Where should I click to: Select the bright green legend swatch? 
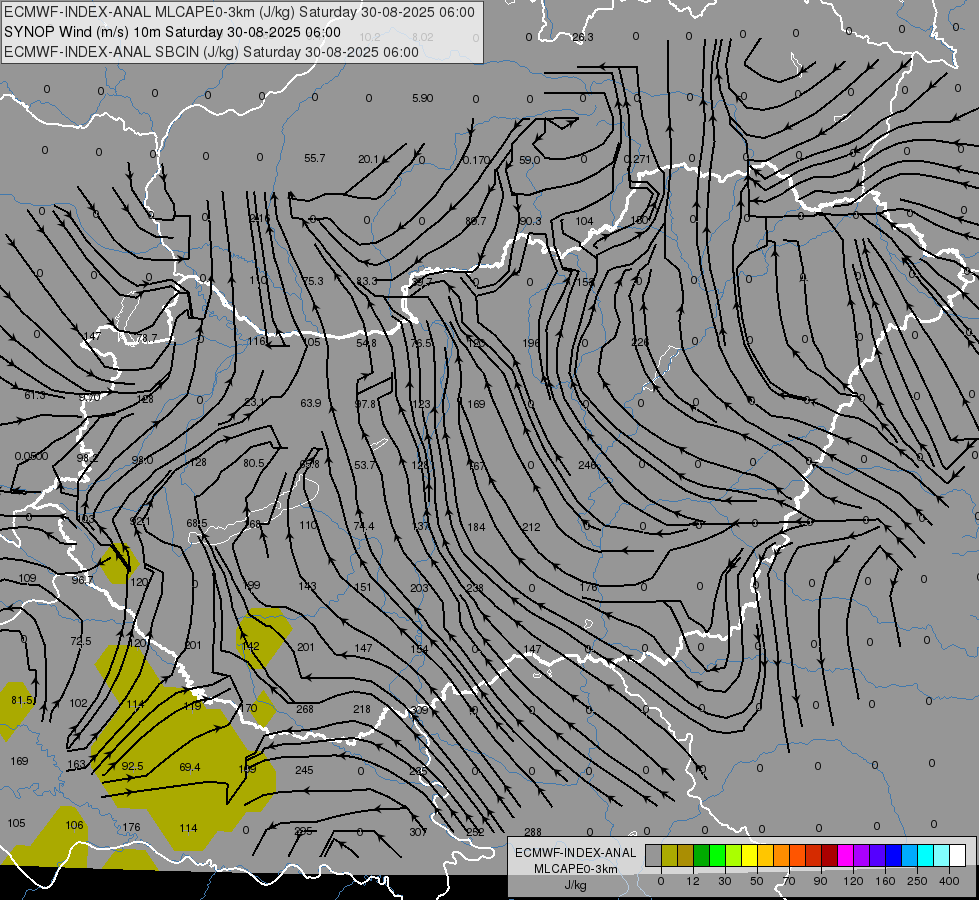pos(717,855)
